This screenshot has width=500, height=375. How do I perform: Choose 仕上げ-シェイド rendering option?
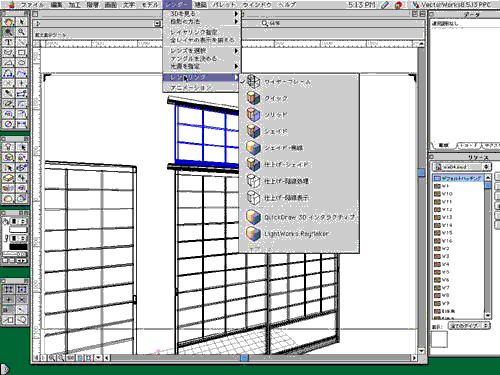click(x=299, y=164)
